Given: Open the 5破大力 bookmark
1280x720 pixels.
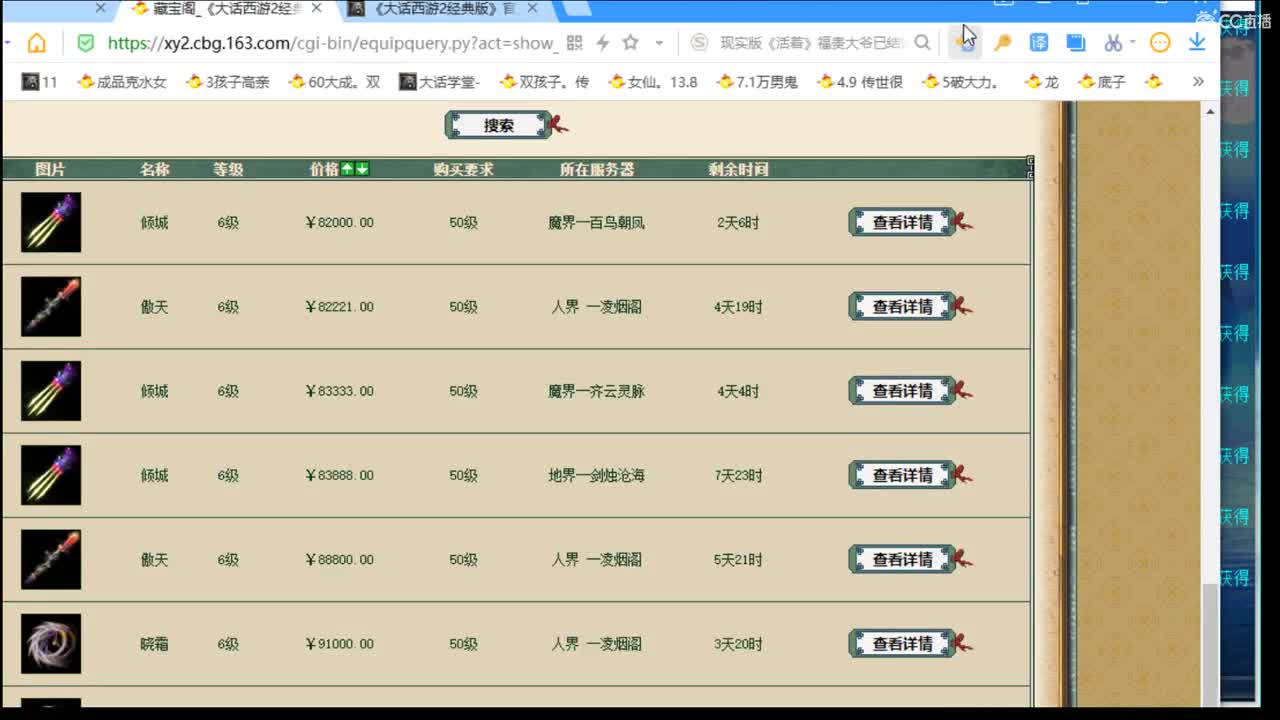Looking at the screenshot, I should [961, 82].
